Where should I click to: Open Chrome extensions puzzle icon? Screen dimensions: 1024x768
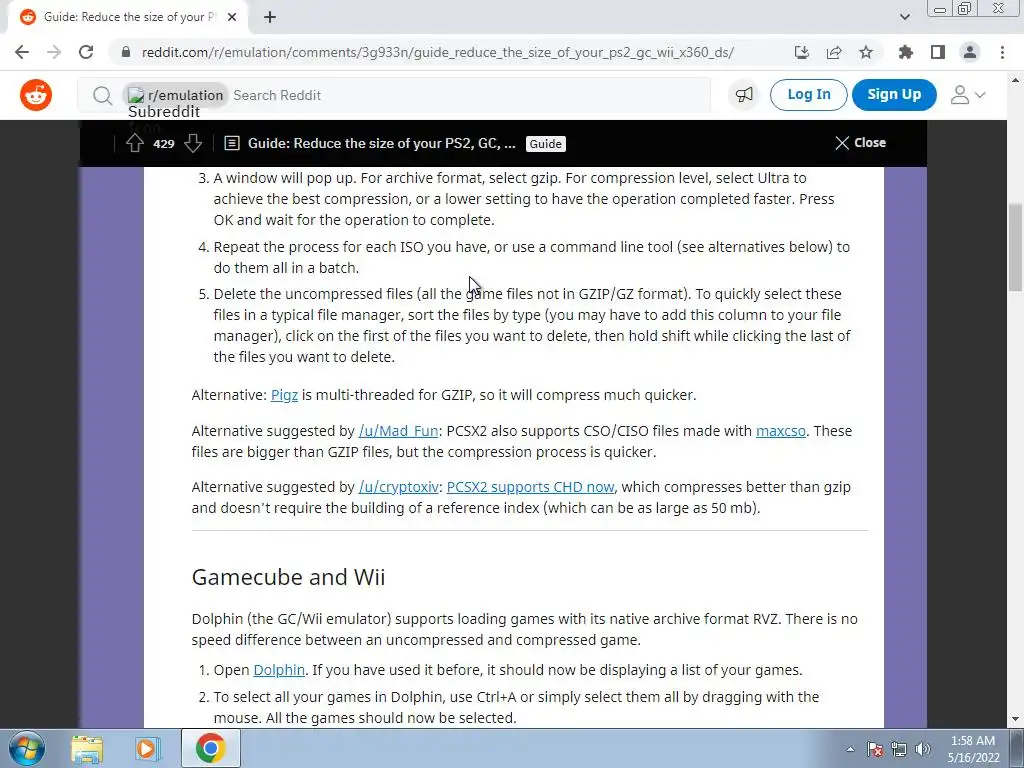[906, 52]
